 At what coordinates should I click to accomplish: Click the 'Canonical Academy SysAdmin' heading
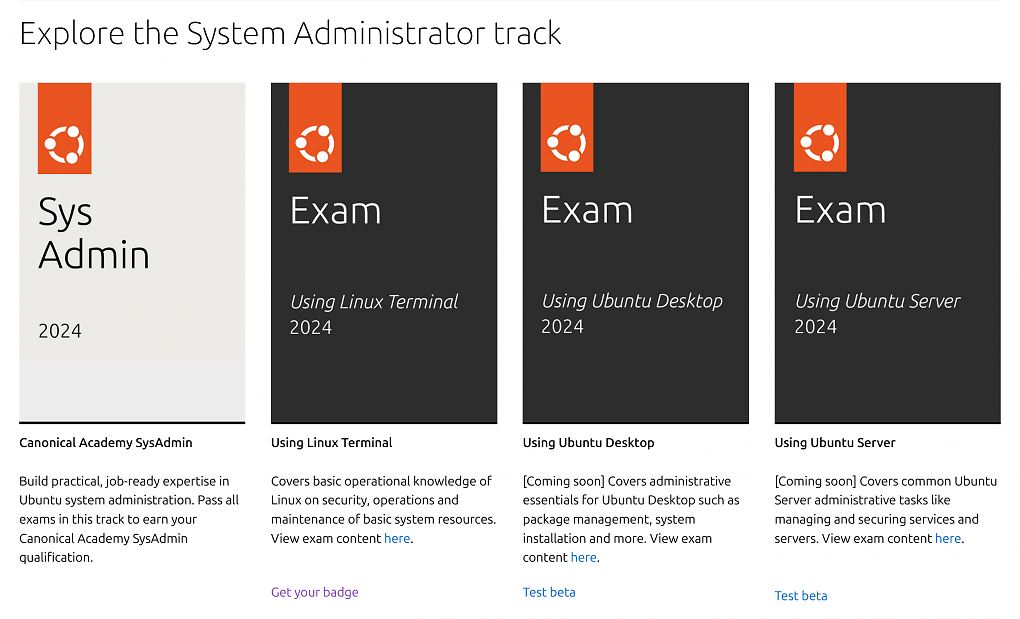coord(105,443)
